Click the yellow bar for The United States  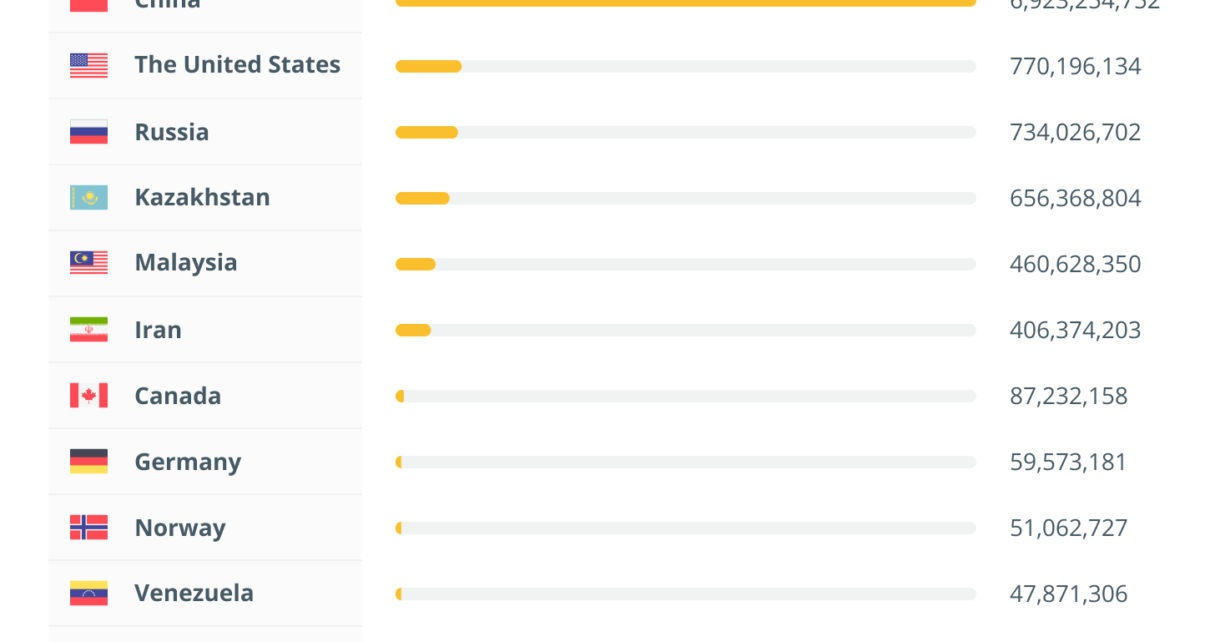(428, 66)
